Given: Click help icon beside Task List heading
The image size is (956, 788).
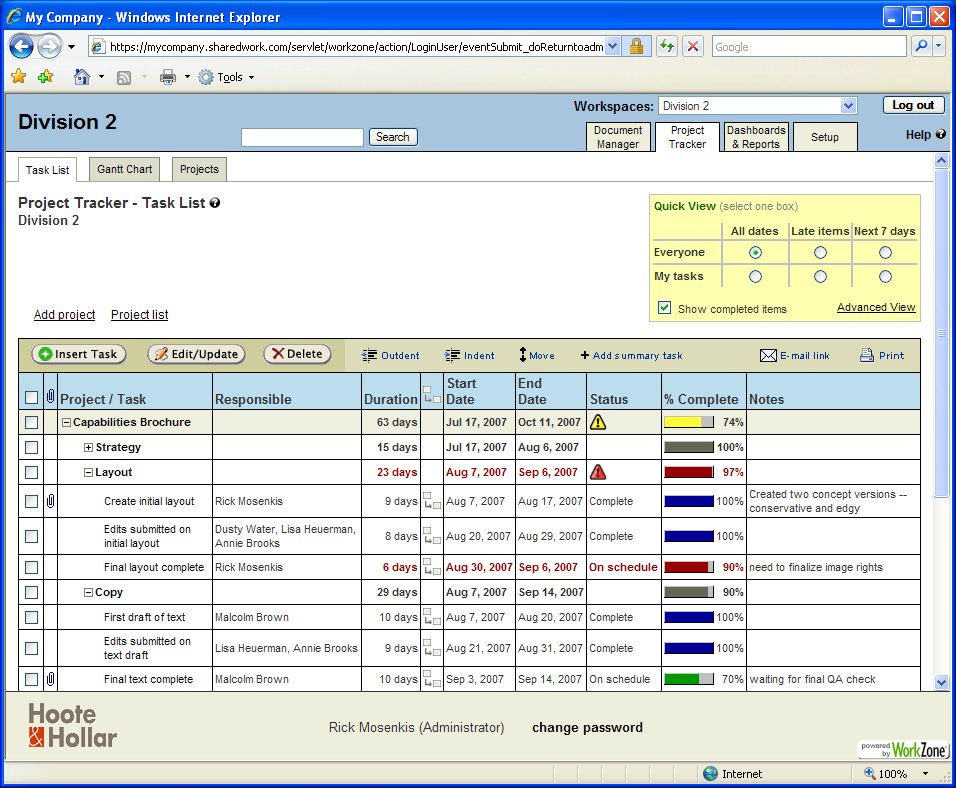Looking at the screenshot, I should [x=215, y=203].
